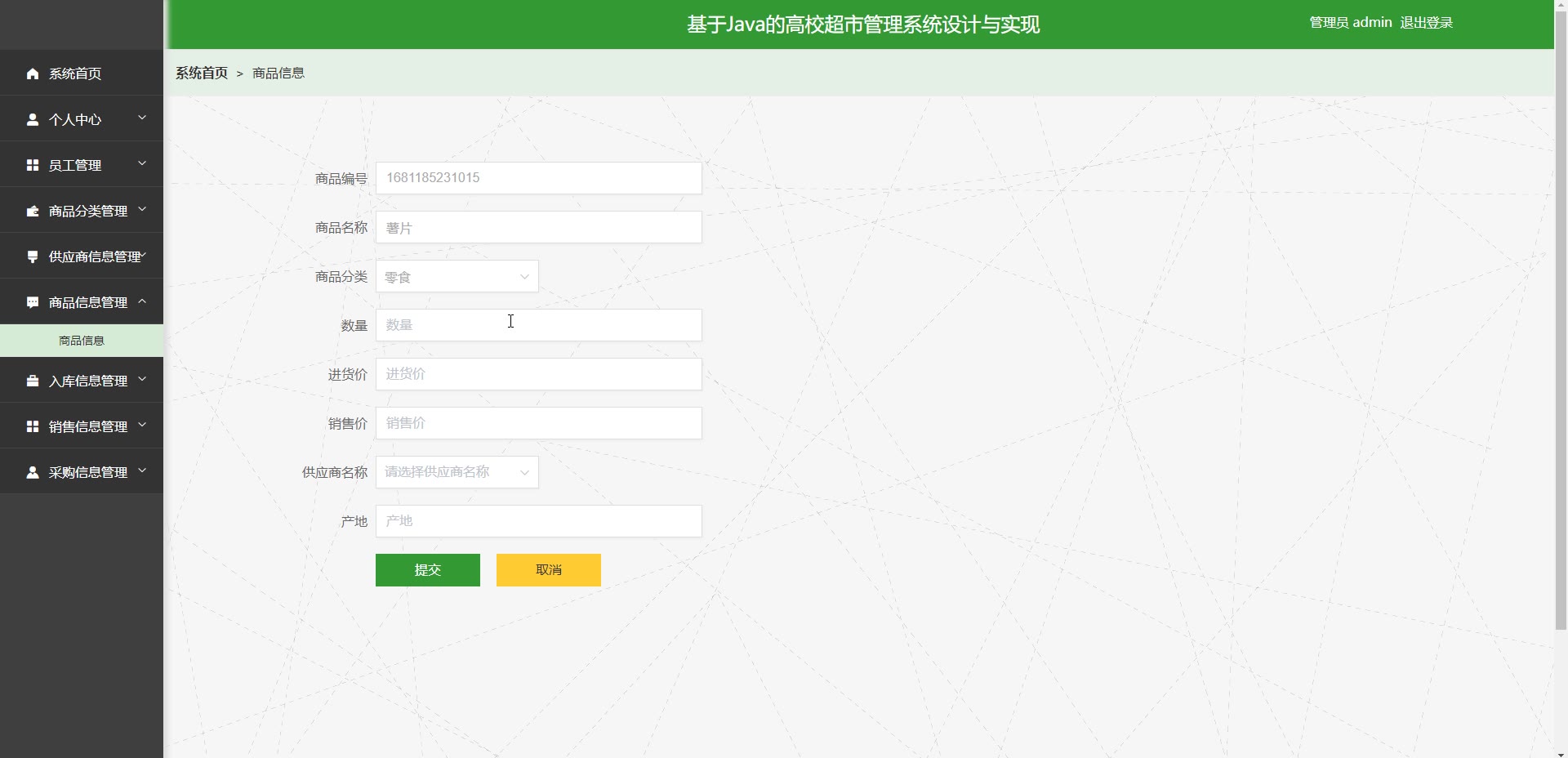Click the 退出登录 link

coord(1427,23)
